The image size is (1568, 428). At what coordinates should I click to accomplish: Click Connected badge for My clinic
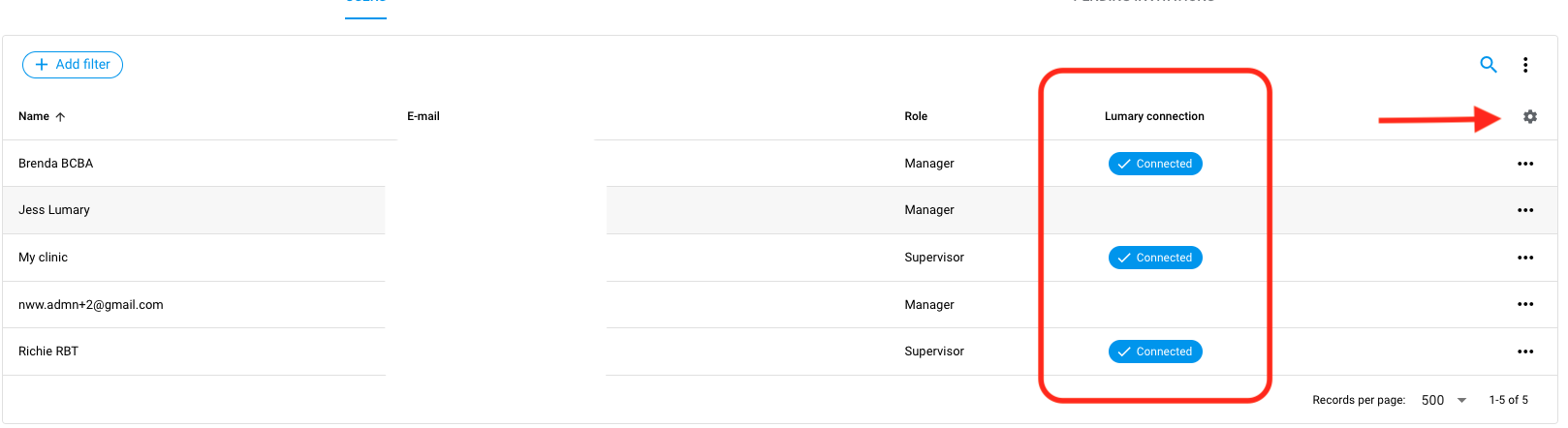pos(1155,258)
